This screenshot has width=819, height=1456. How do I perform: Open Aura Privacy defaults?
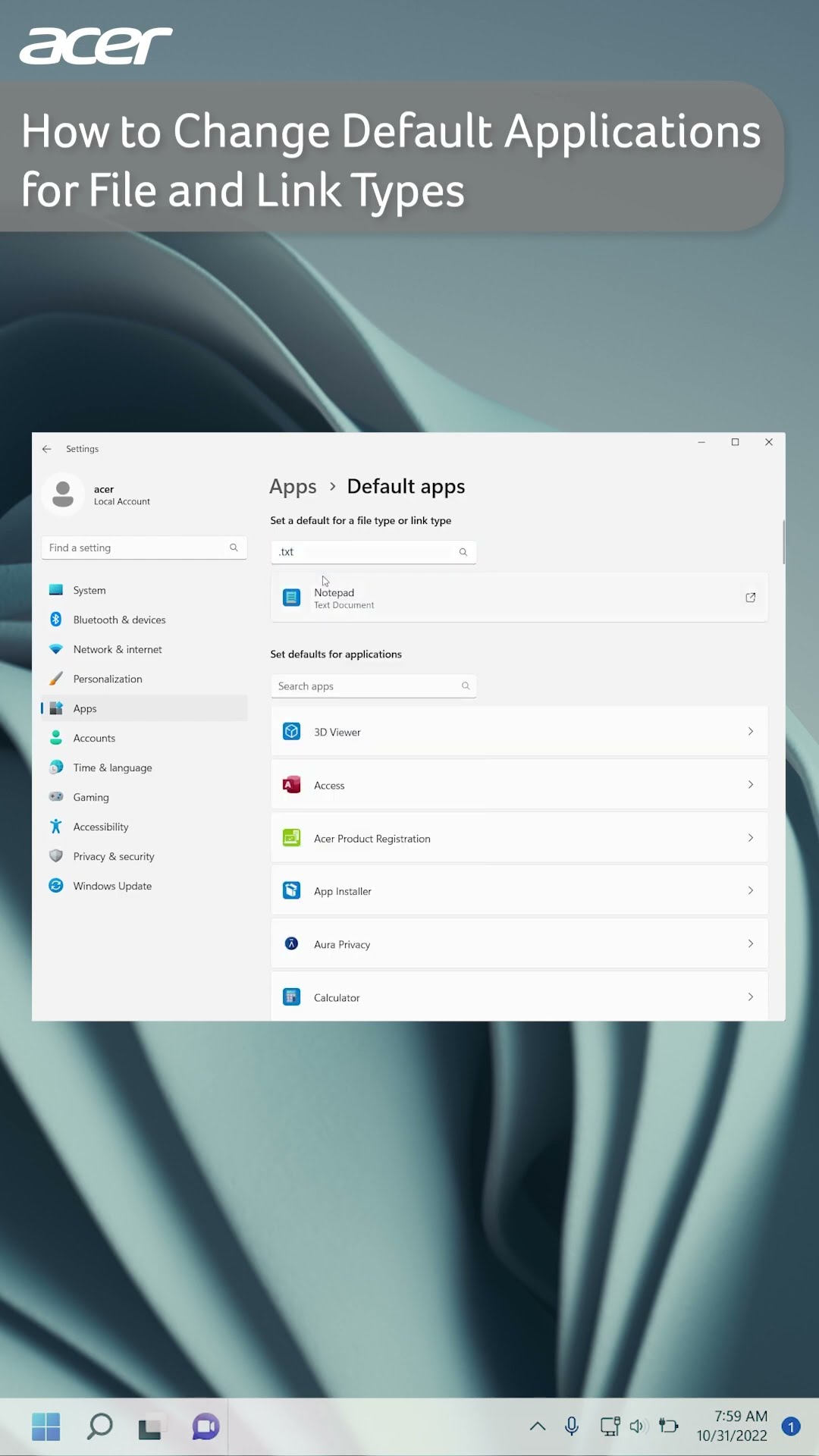coord(519,944)
